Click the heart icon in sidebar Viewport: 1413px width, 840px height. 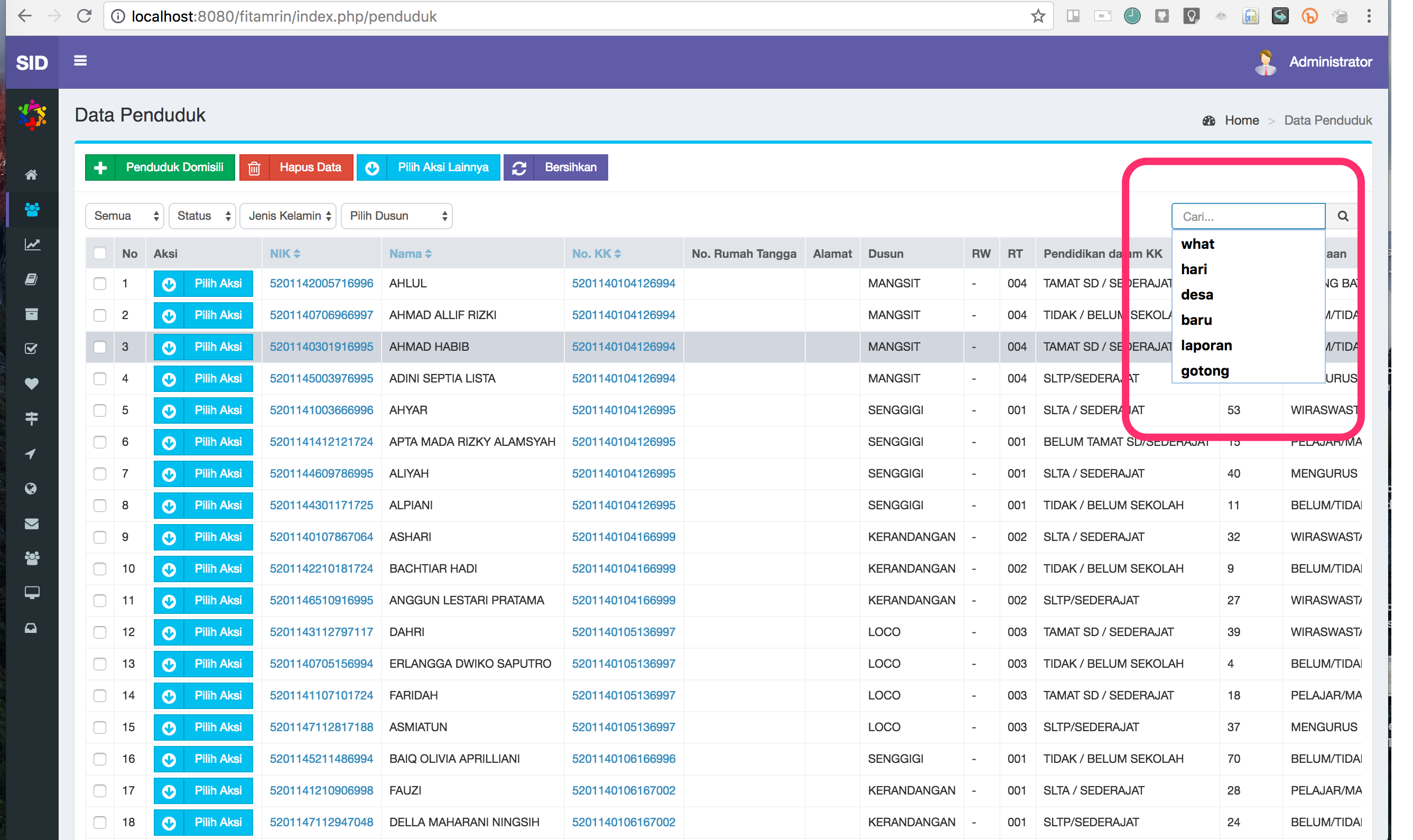(32, 383)
